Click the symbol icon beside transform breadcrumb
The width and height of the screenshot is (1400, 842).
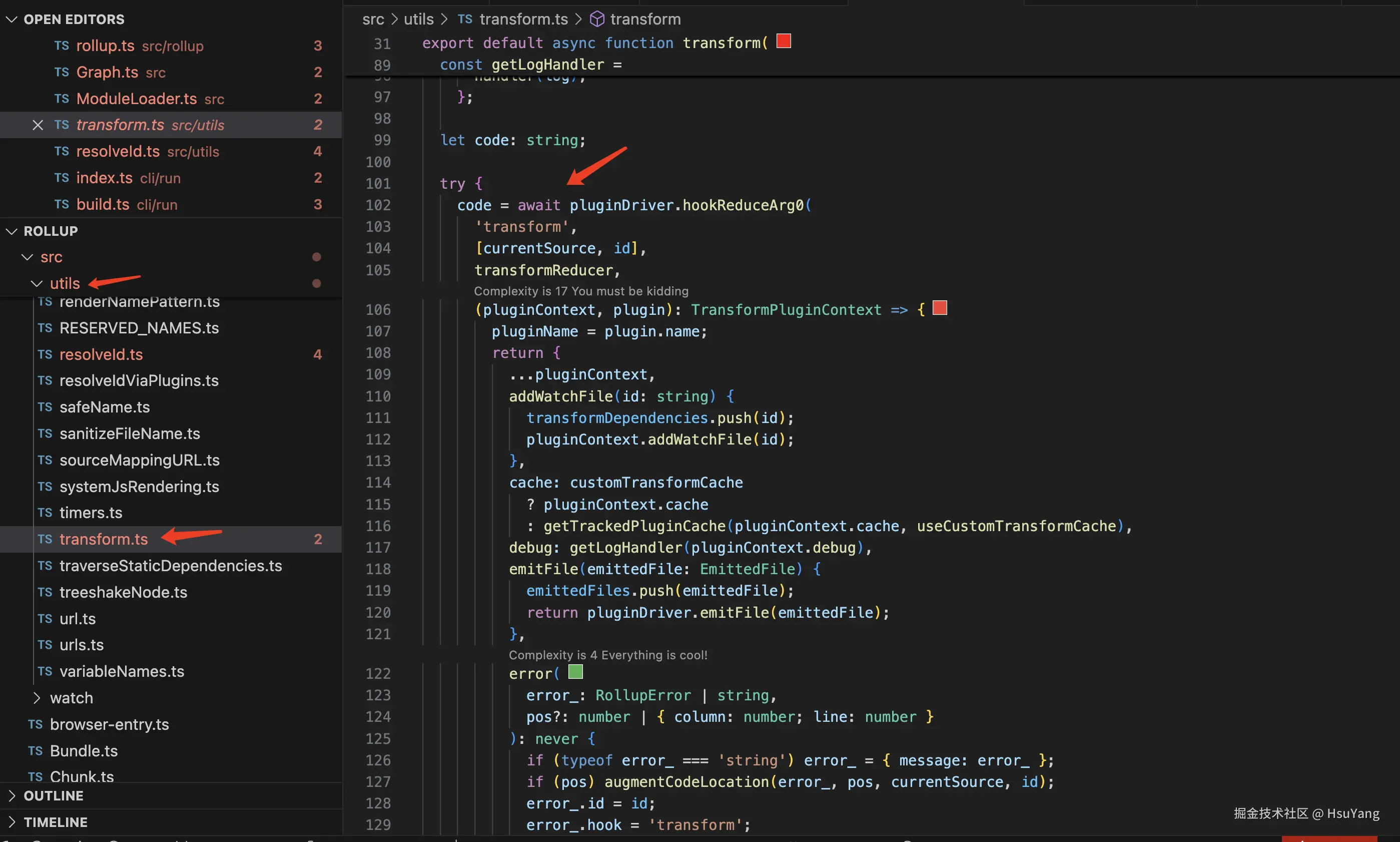tap(596, 20)
